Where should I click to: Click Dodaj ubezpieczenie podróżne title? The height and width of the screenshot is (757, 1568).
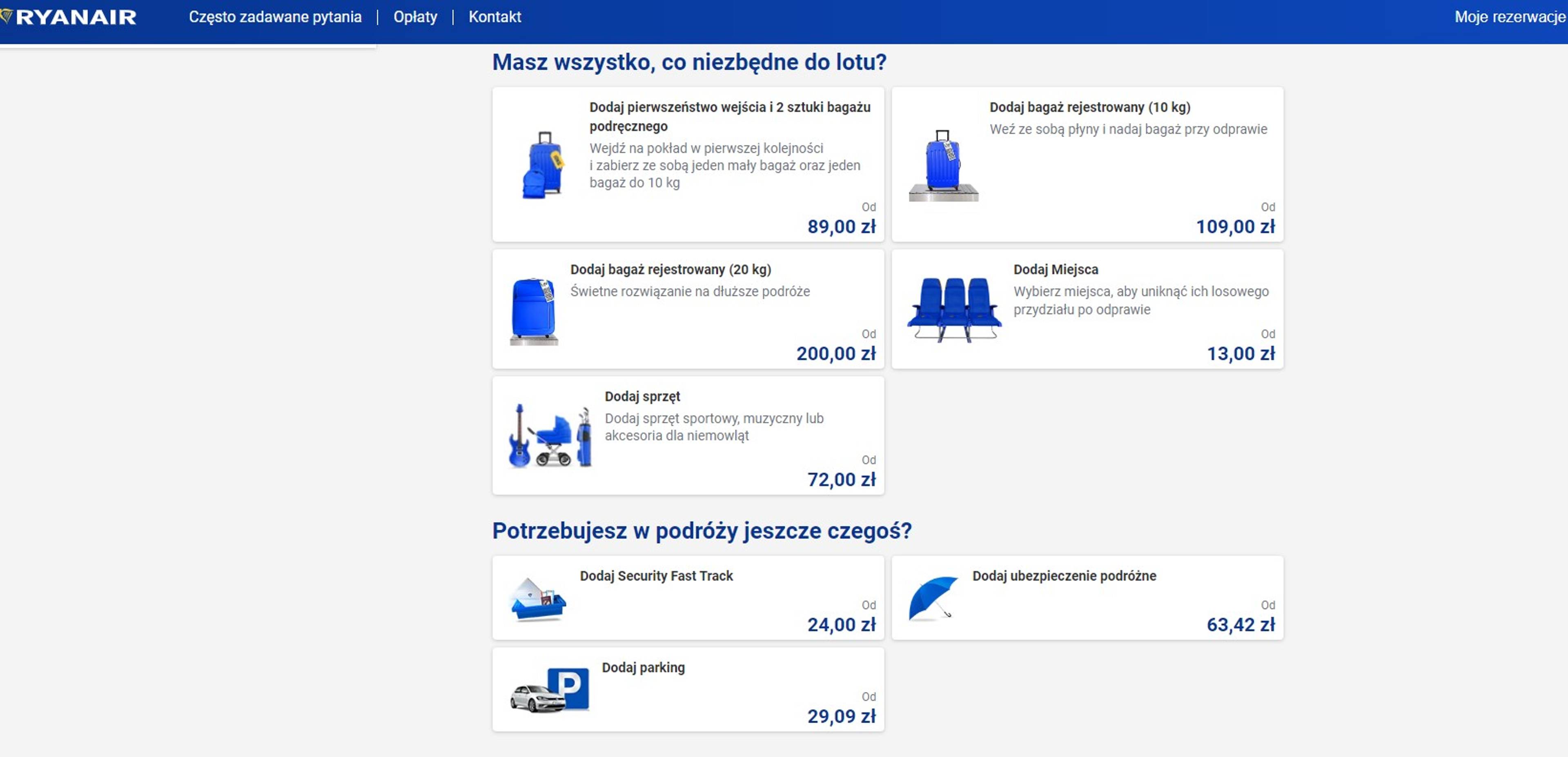point(1064,576)
